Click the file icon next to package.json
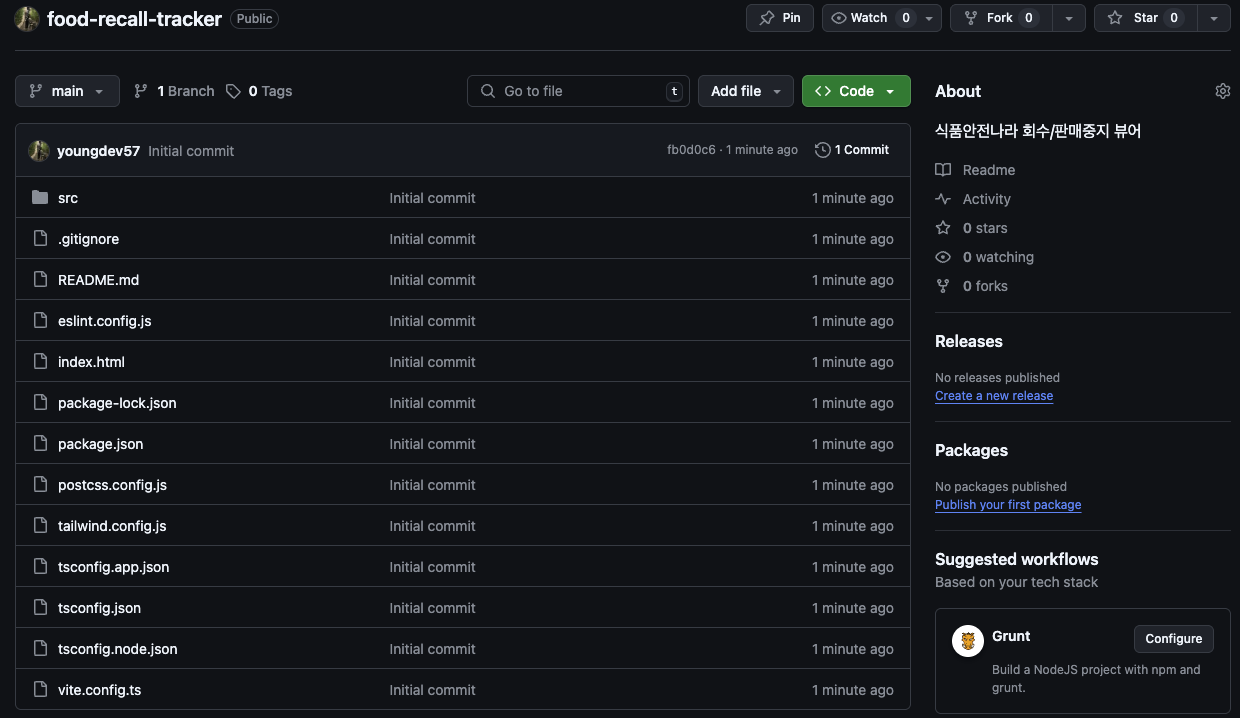This screenshot has width=1240, height=718. 40,444
